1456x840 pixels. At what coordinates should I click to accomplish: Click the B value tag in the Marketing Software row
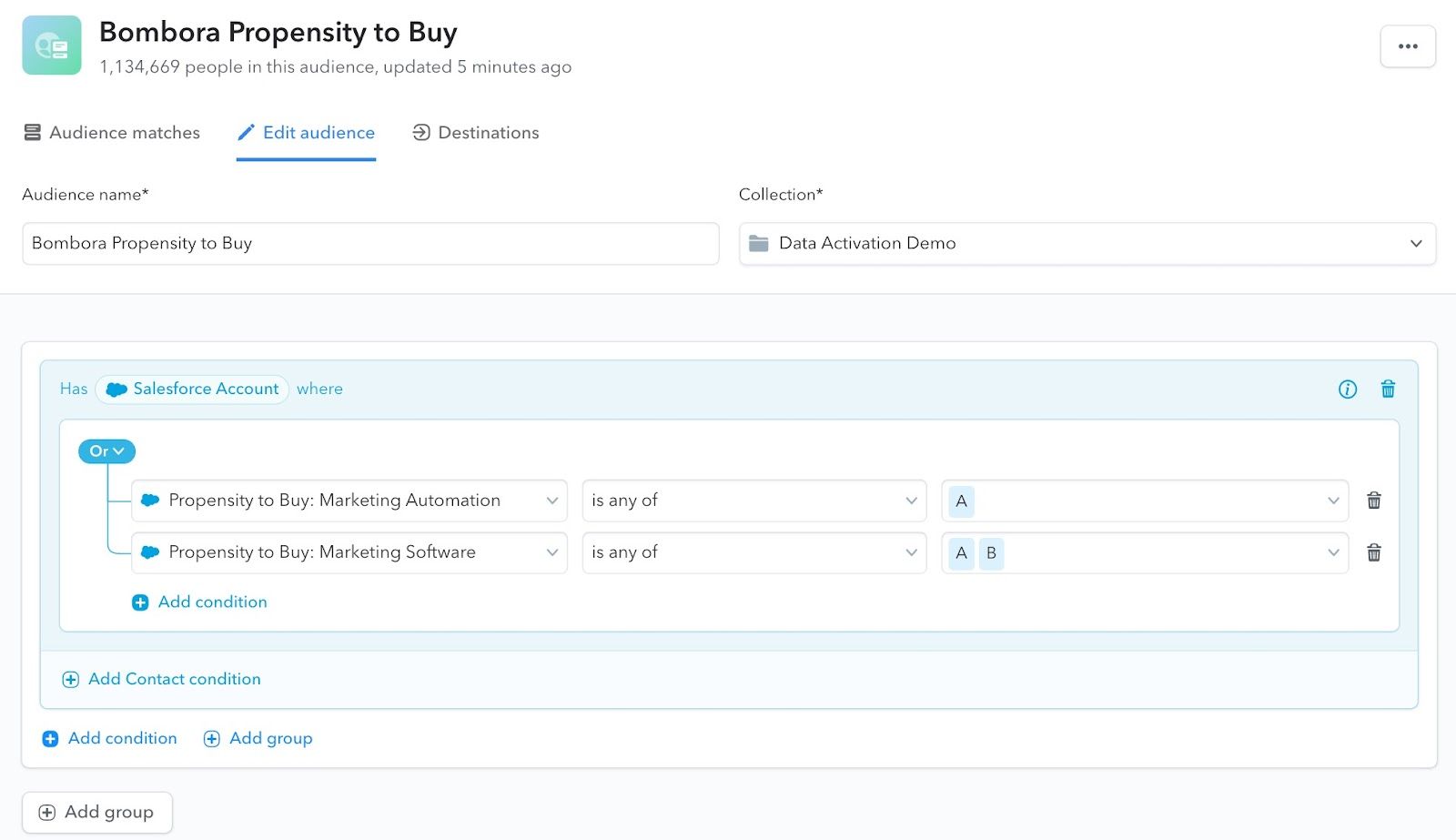tap(991, 553)
